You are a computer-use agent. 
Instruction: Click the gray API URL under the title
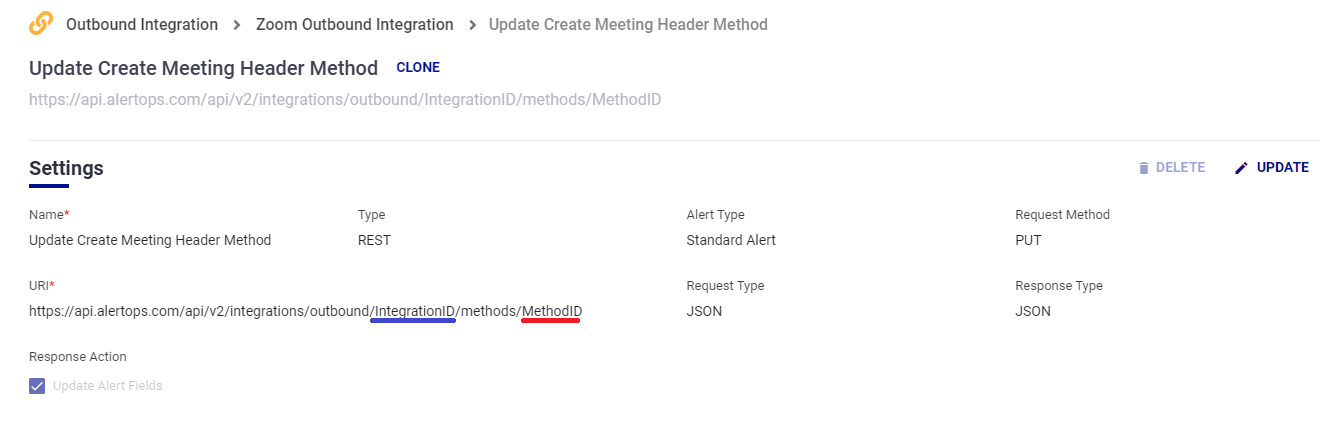(x=345, y=100)
